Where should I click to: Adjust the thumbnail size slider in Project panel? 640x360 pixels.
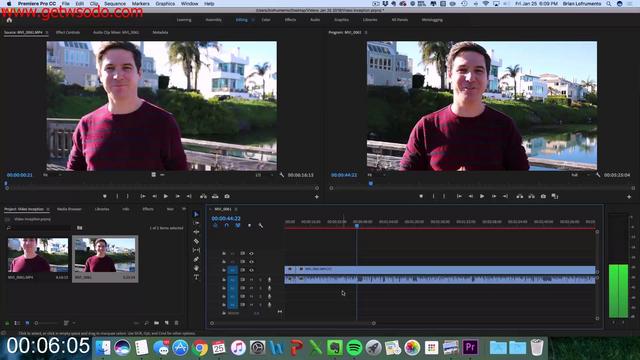pyautogui.click(x=46, y=323)
